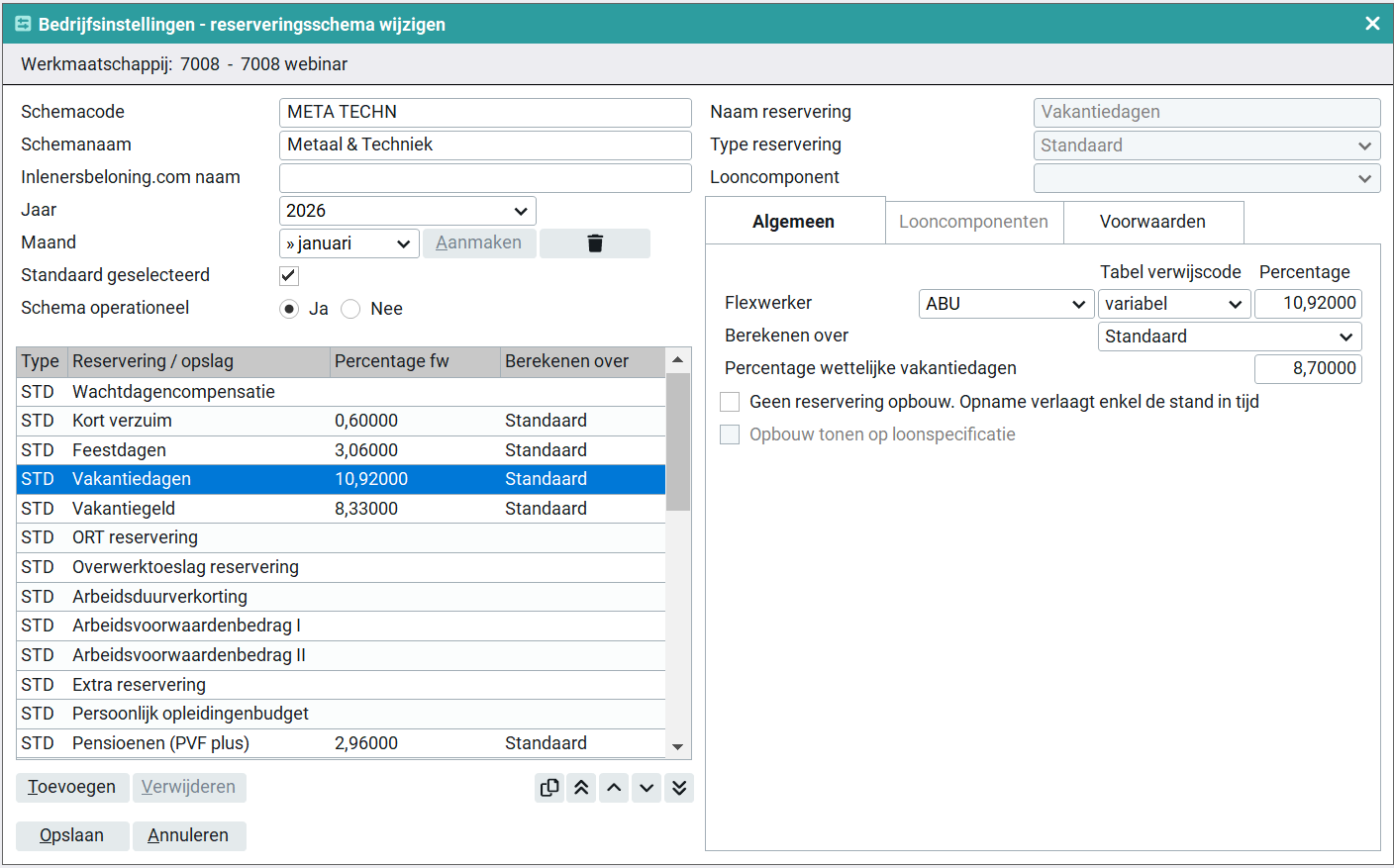The image size is (1394, 868).
Task: Move selected row down one position
Action: click(647, 788)
